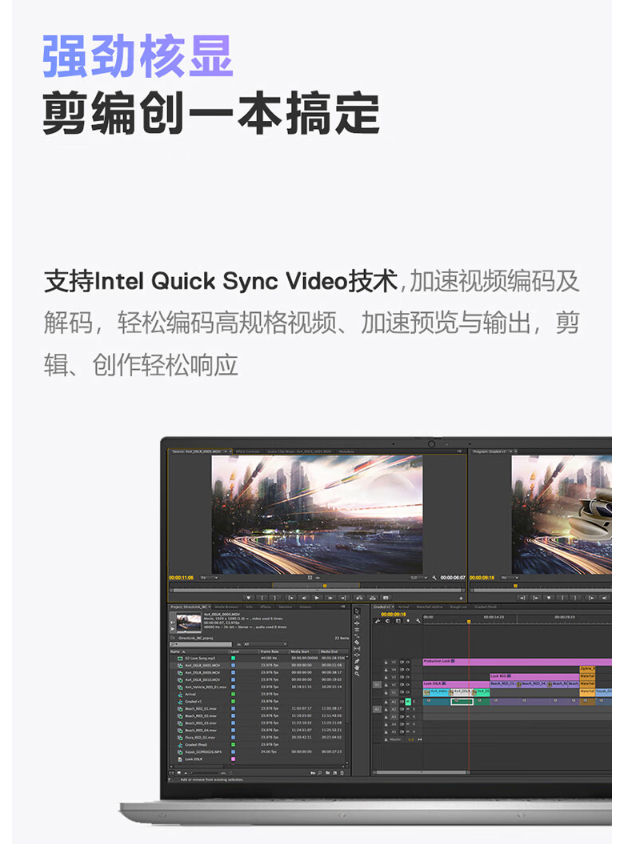Switch to the Arrival sequence tab
This screenshot has width=618, height=844.
(403, 607)
